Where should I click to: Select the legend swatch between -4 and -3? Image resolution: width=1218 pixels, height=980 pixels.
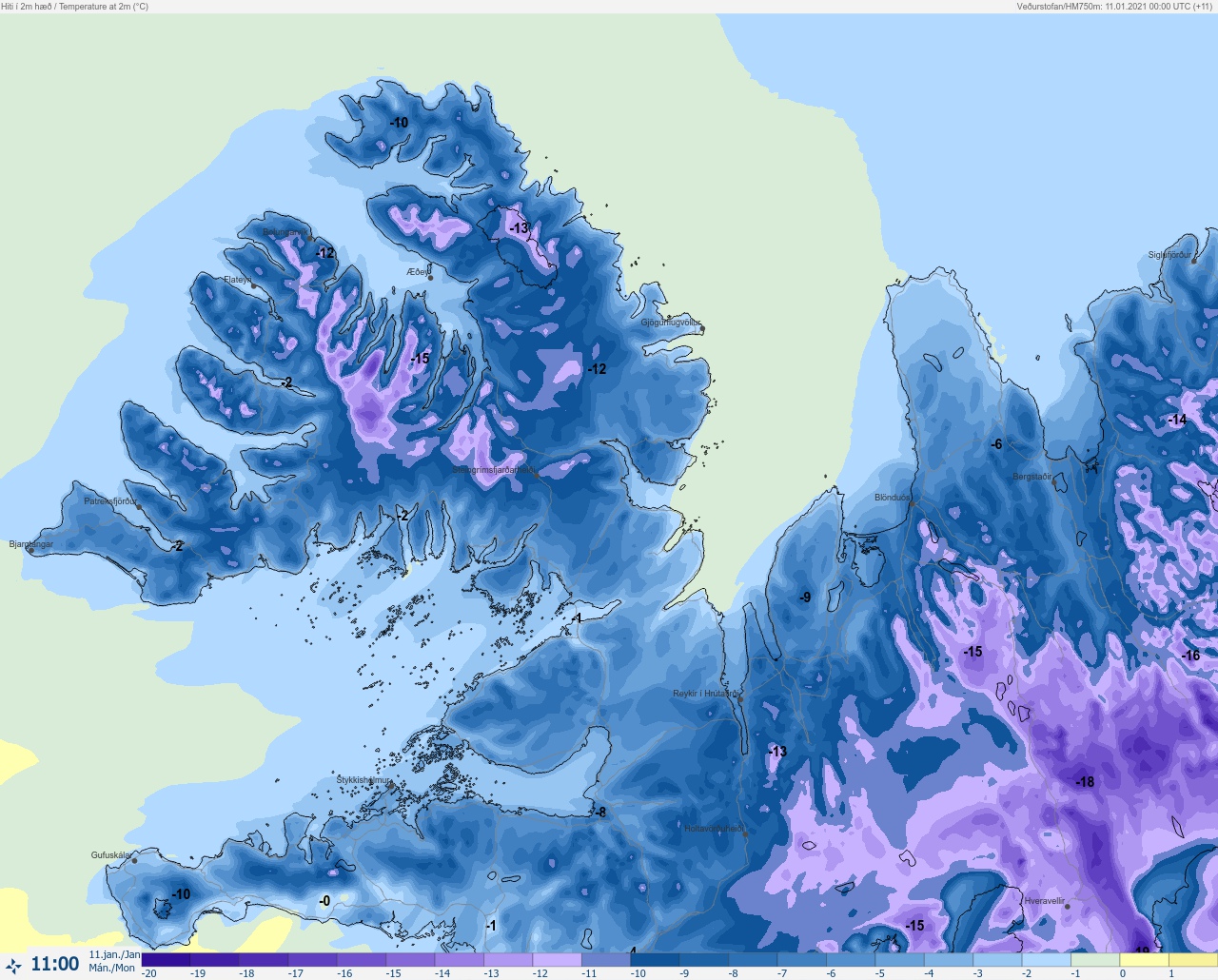tap(950, 960)
